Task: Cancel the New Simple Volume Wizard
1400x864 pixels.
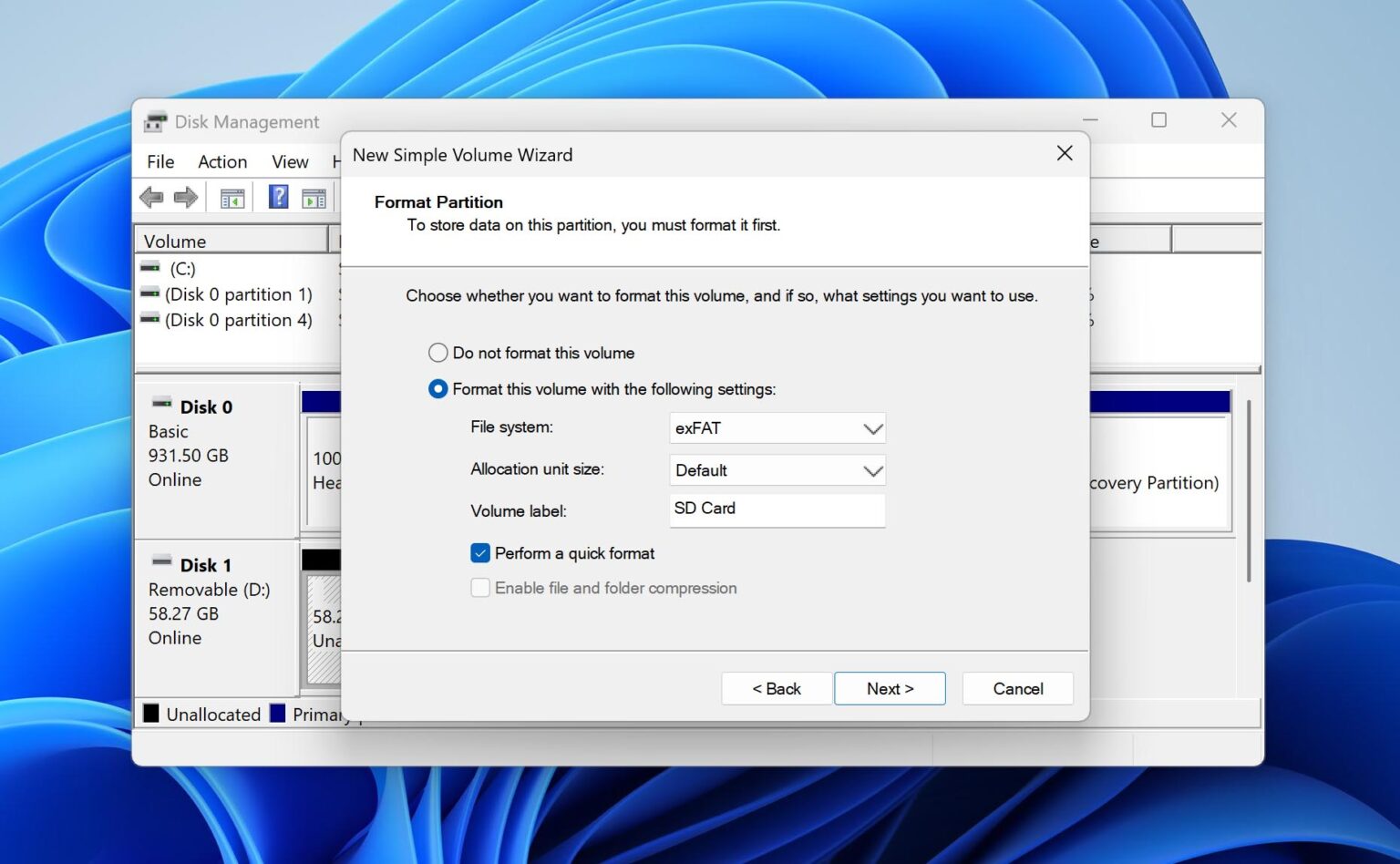Action: click(x=1017, y=688)
